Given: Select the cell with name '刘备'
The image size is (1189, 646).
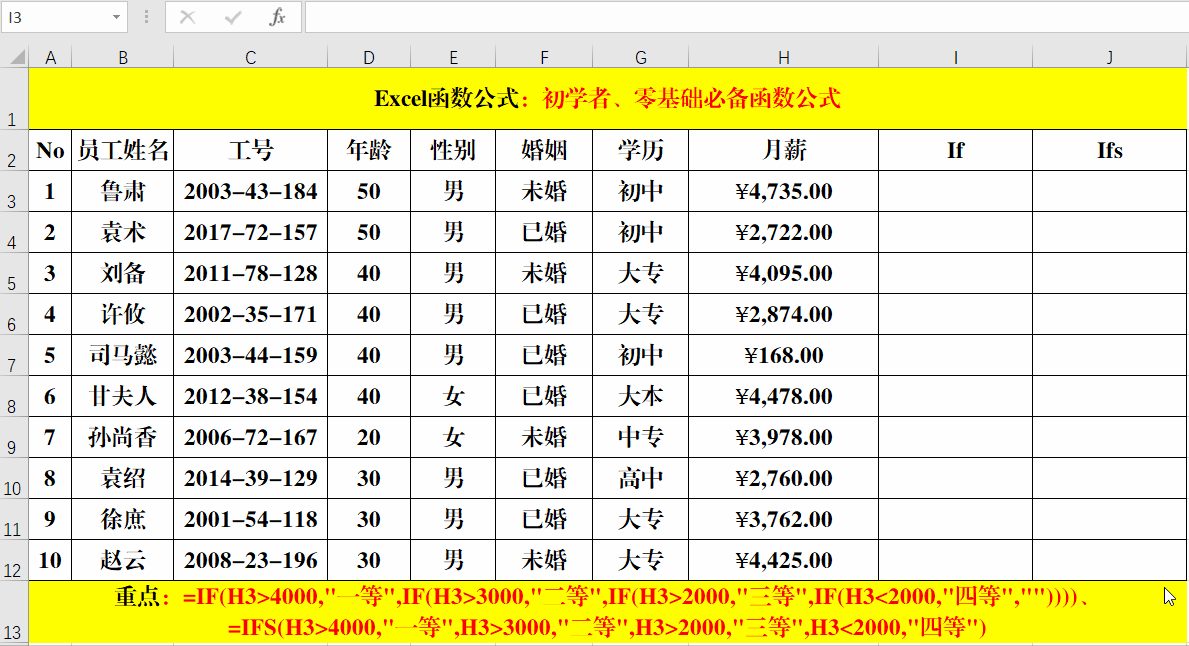Looking at the screenshot, I should coord(123,273).
